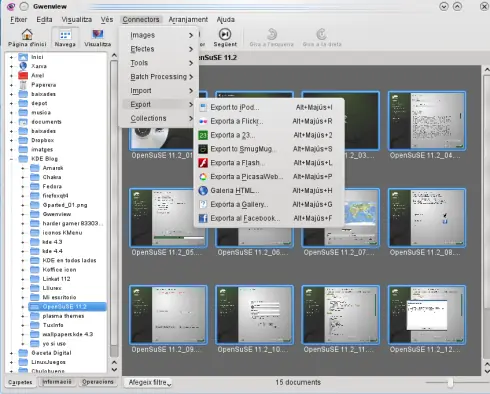490x394 pixels.
Task: Select thumbnail OpenSuSE 11.2_10
Action: (x=254, y=315)
